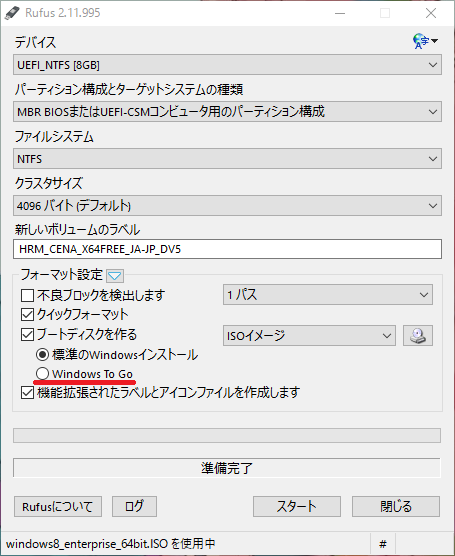
Task: Click the デバイス label text
Action: click(35, 43)
